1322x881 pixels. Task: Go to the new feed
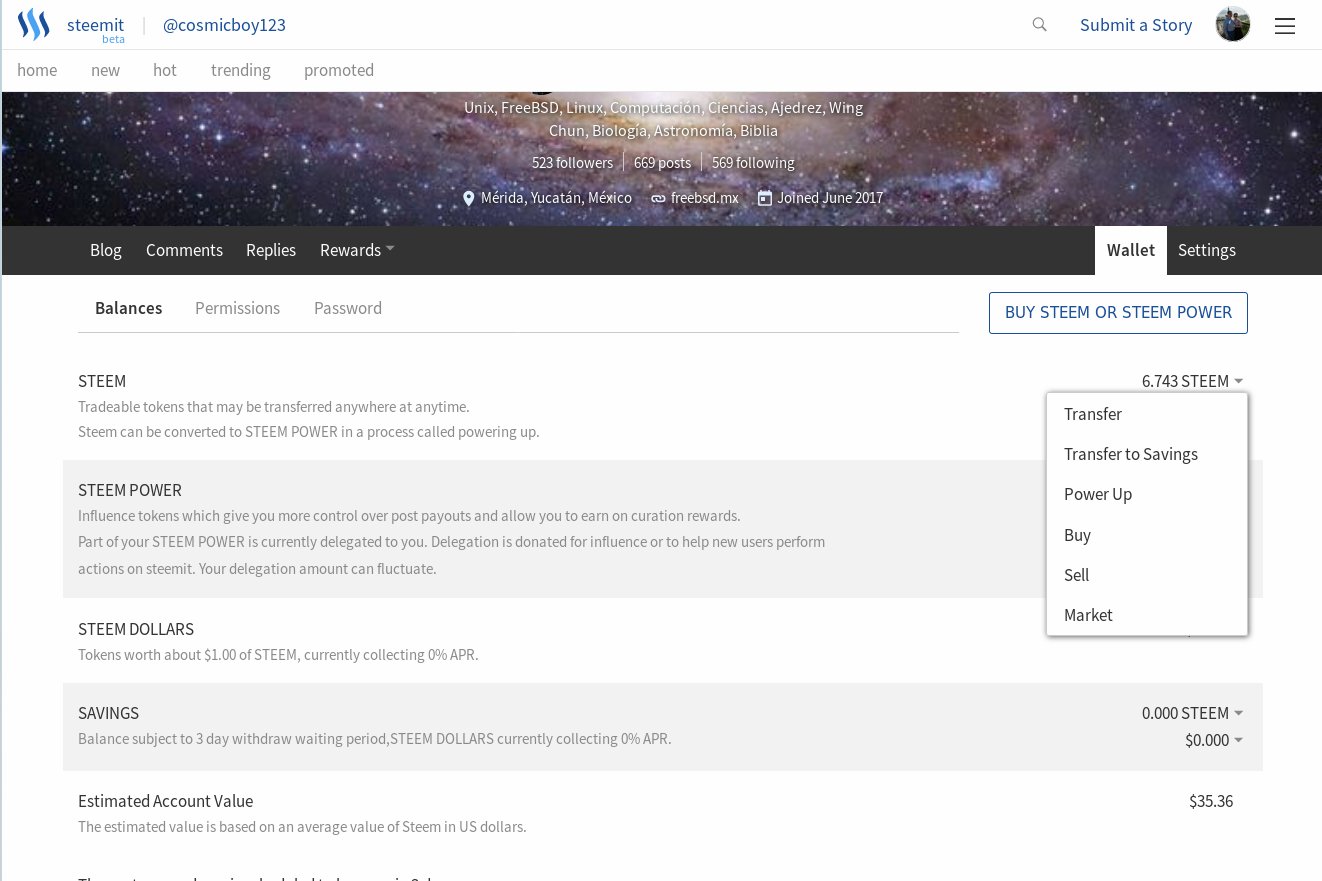coord(105,70)
